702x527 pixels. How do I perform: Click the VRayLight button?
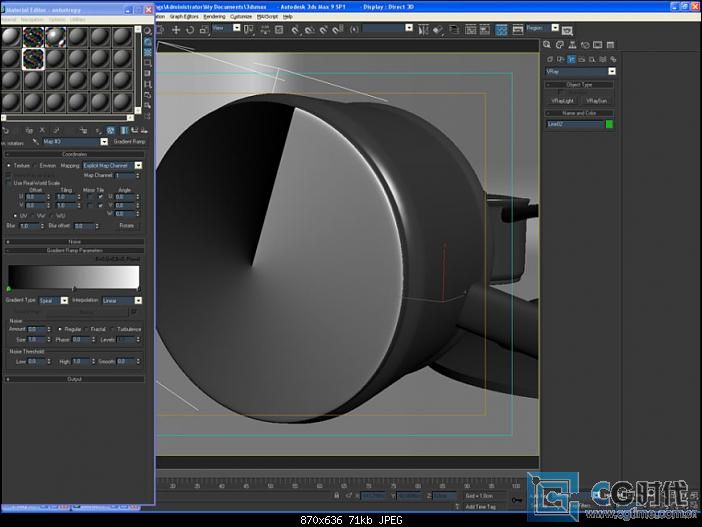pyautogui.click(x=562, y=101)
